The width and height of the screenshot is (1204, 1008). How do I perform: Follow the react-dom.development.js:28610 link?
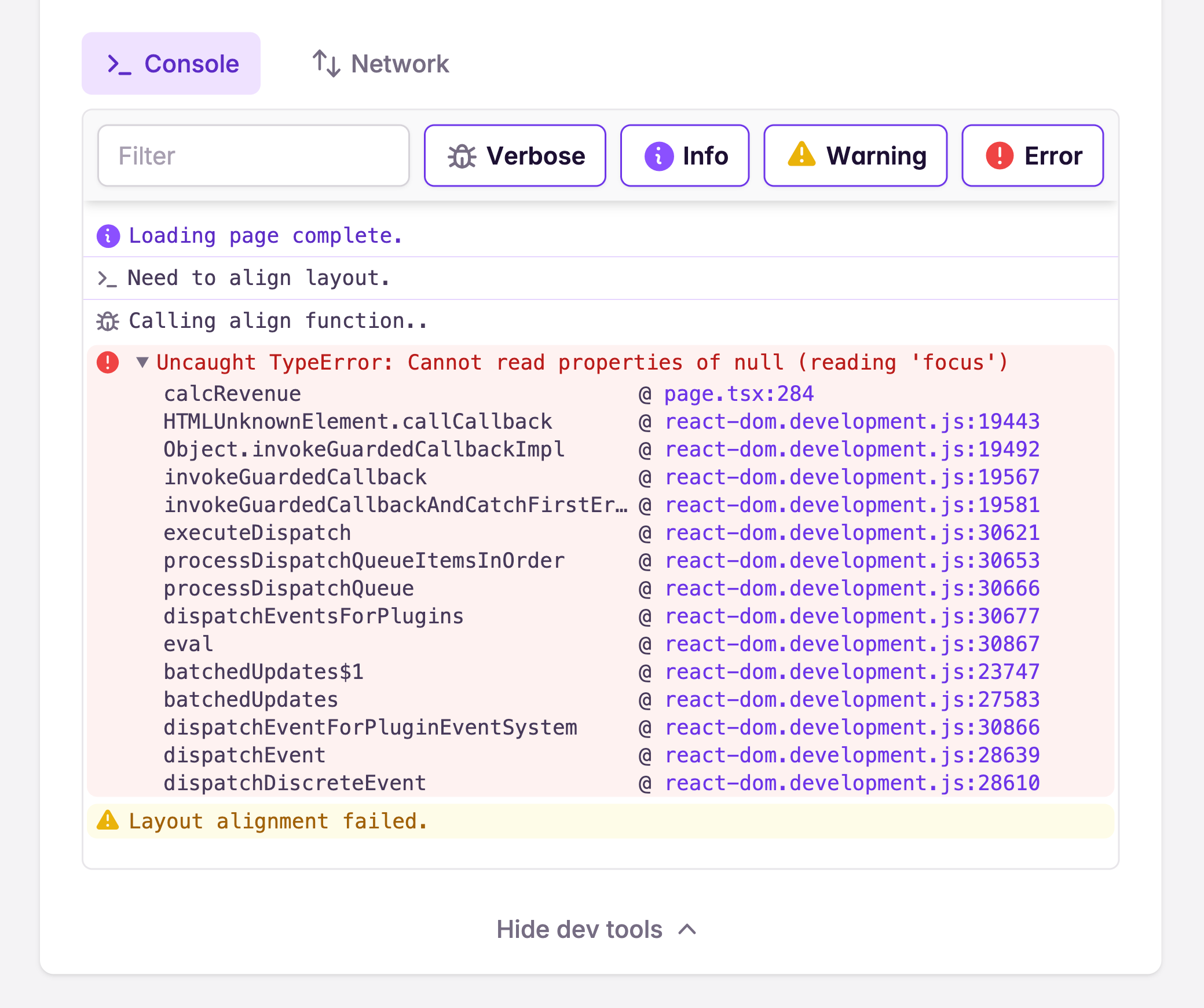(852, 783)
